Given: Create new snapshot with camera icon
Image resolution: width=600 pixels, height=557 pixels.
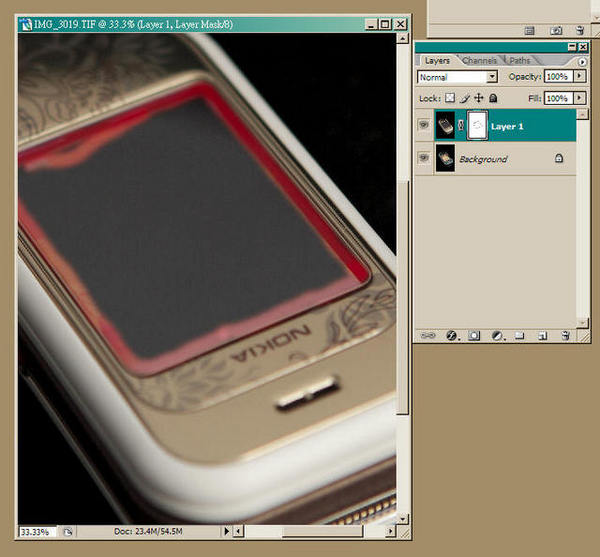Looking at the screenshot, I should pyautogui.click(x=556, y=31).
